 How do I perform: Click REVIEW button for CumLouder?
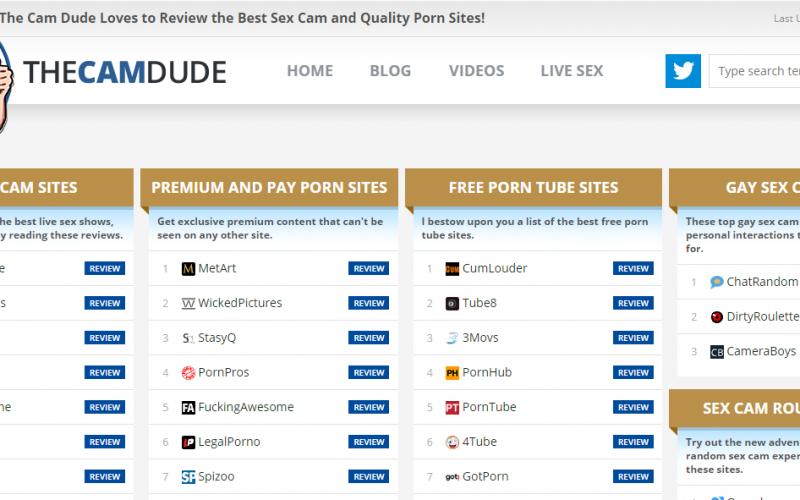633,269
